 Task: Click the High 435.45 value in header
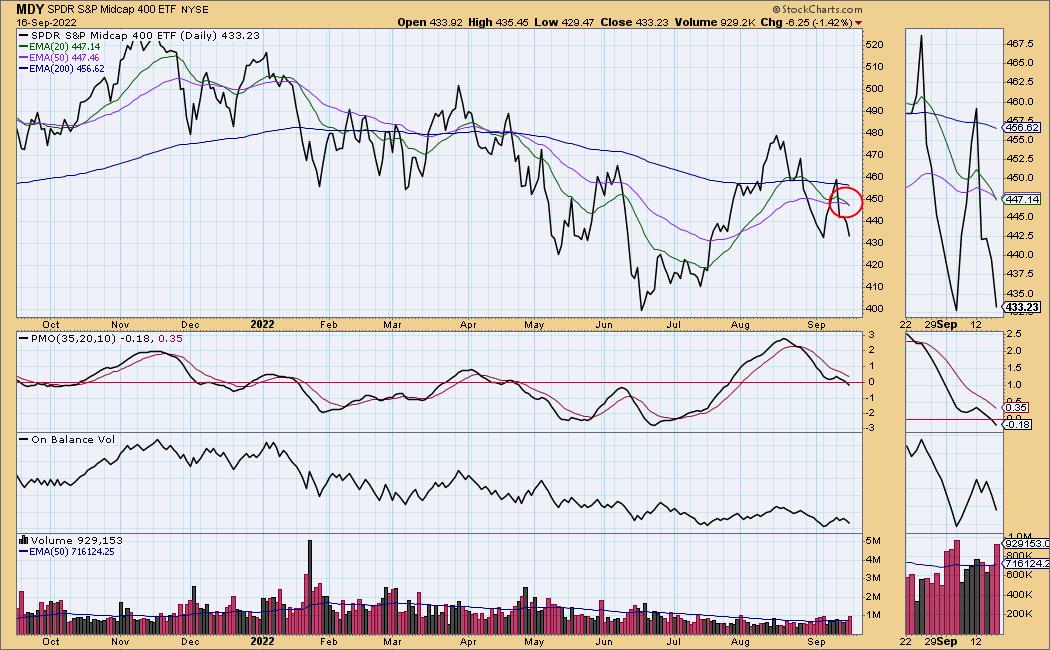coord(498,22)
